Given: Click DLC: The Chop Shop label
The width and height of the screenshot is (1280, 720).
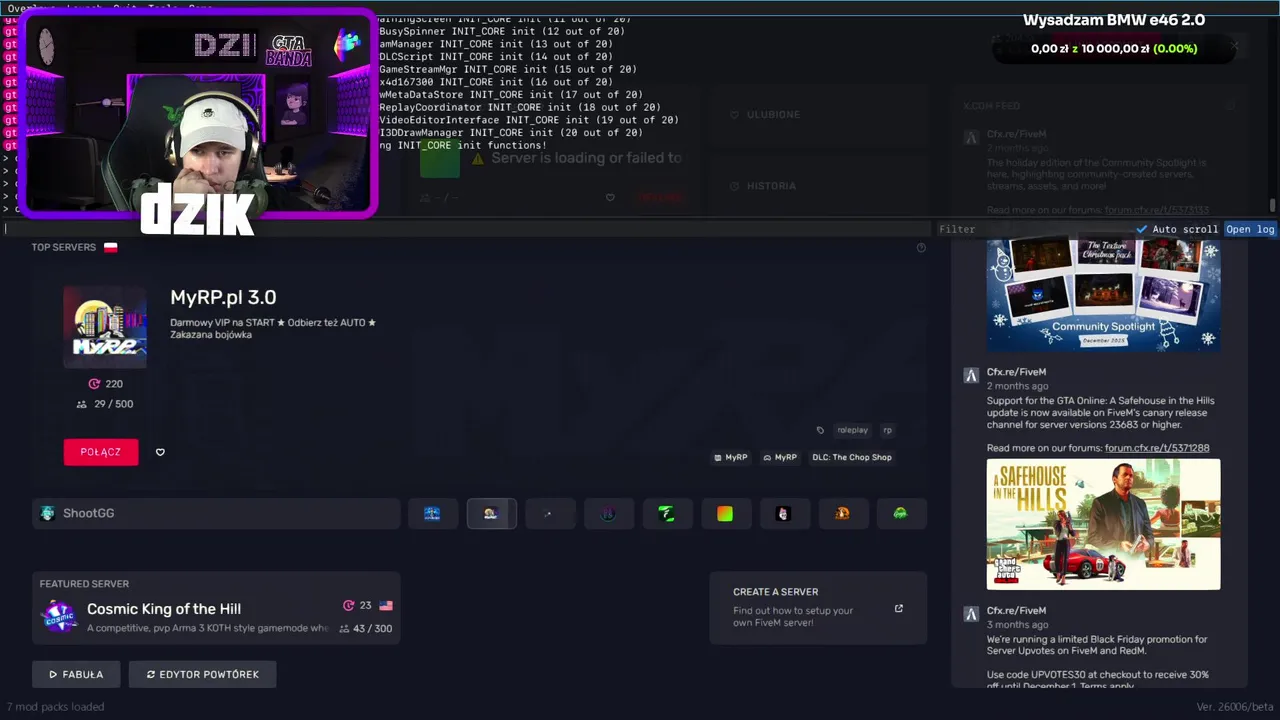Looking at the screenshot, I should [852, 457].
